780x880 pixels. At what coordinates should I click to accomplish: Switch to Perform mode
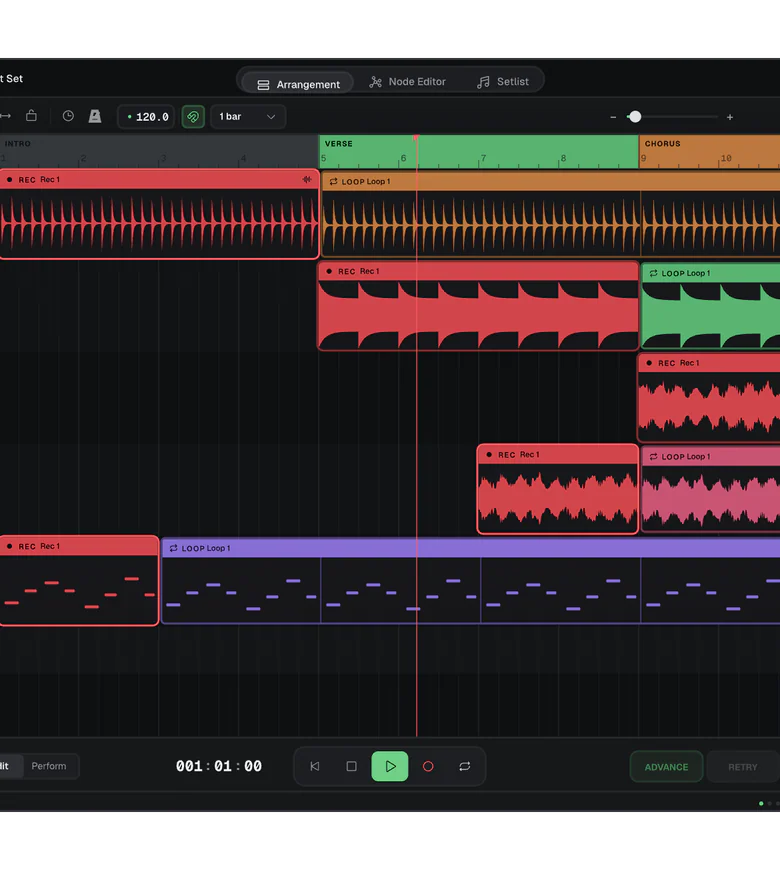pos(49,766)
